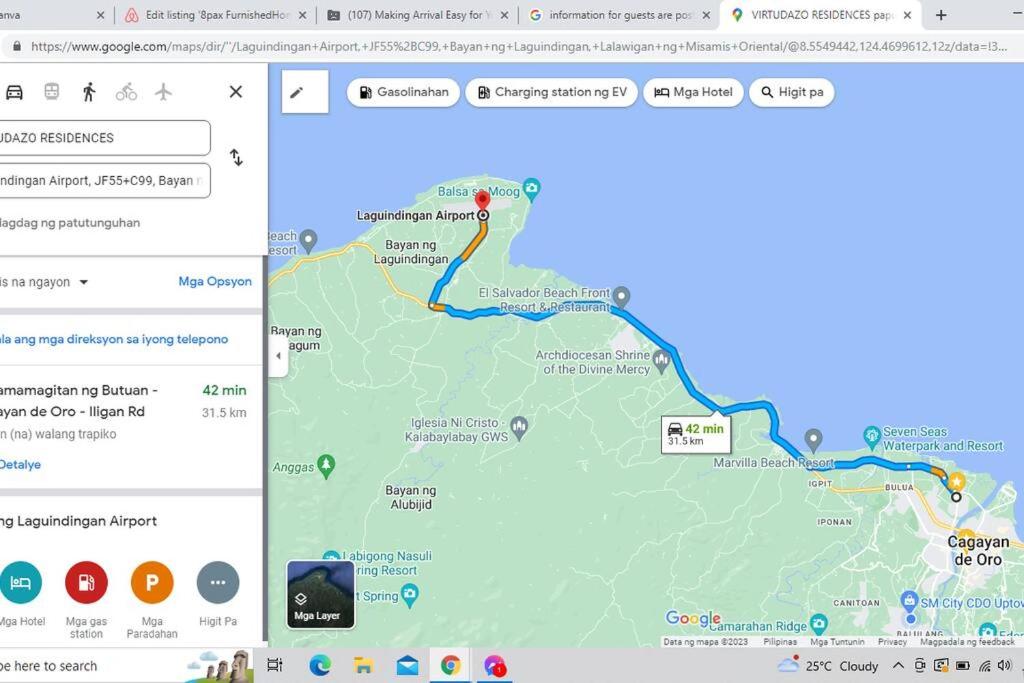Screen dimensions: 1024x683
Task: Click the Laguindingan Airport red pin
Action: point(483,200)
